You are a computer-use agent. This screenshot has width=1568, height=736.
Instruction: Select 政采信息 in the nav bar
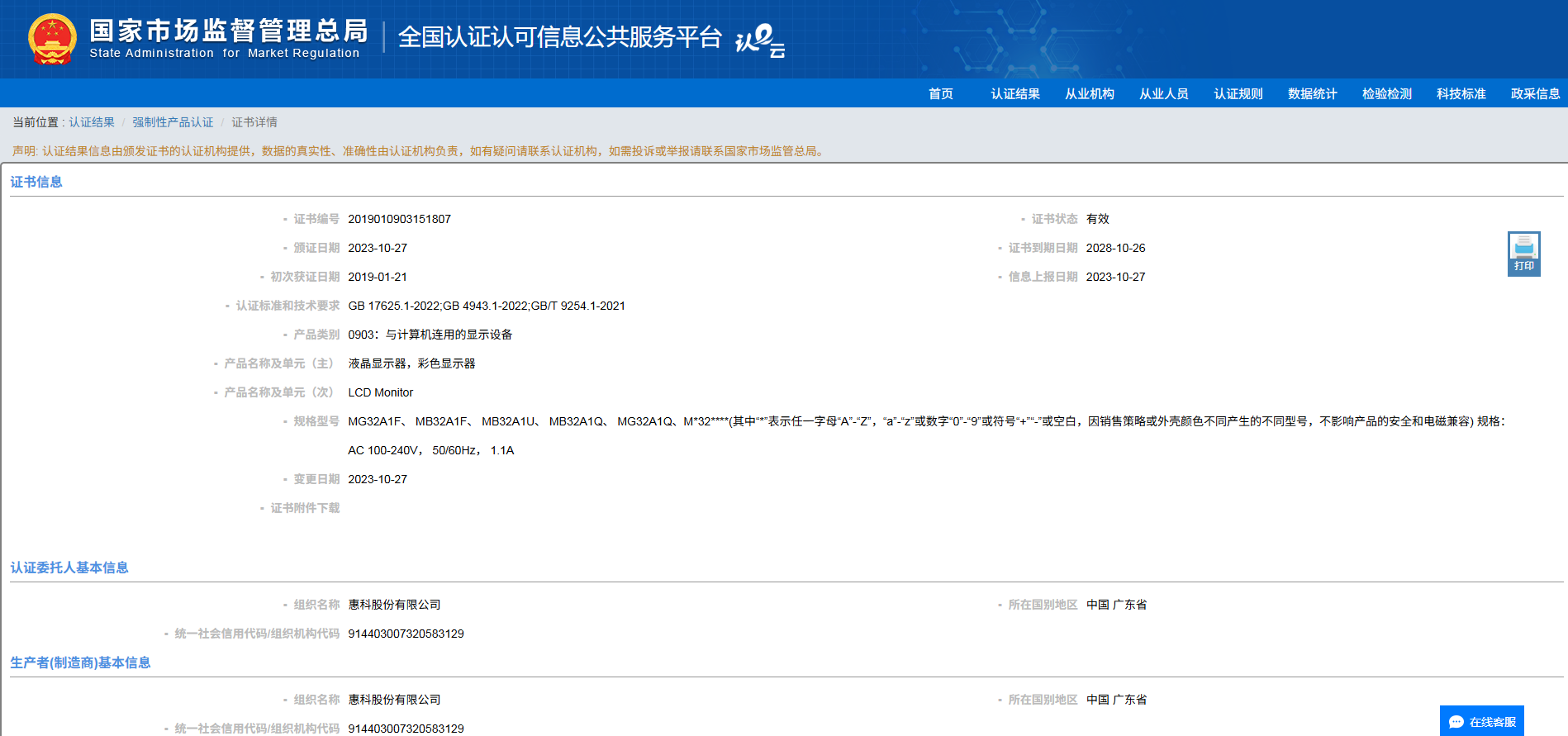[1536, 93]
